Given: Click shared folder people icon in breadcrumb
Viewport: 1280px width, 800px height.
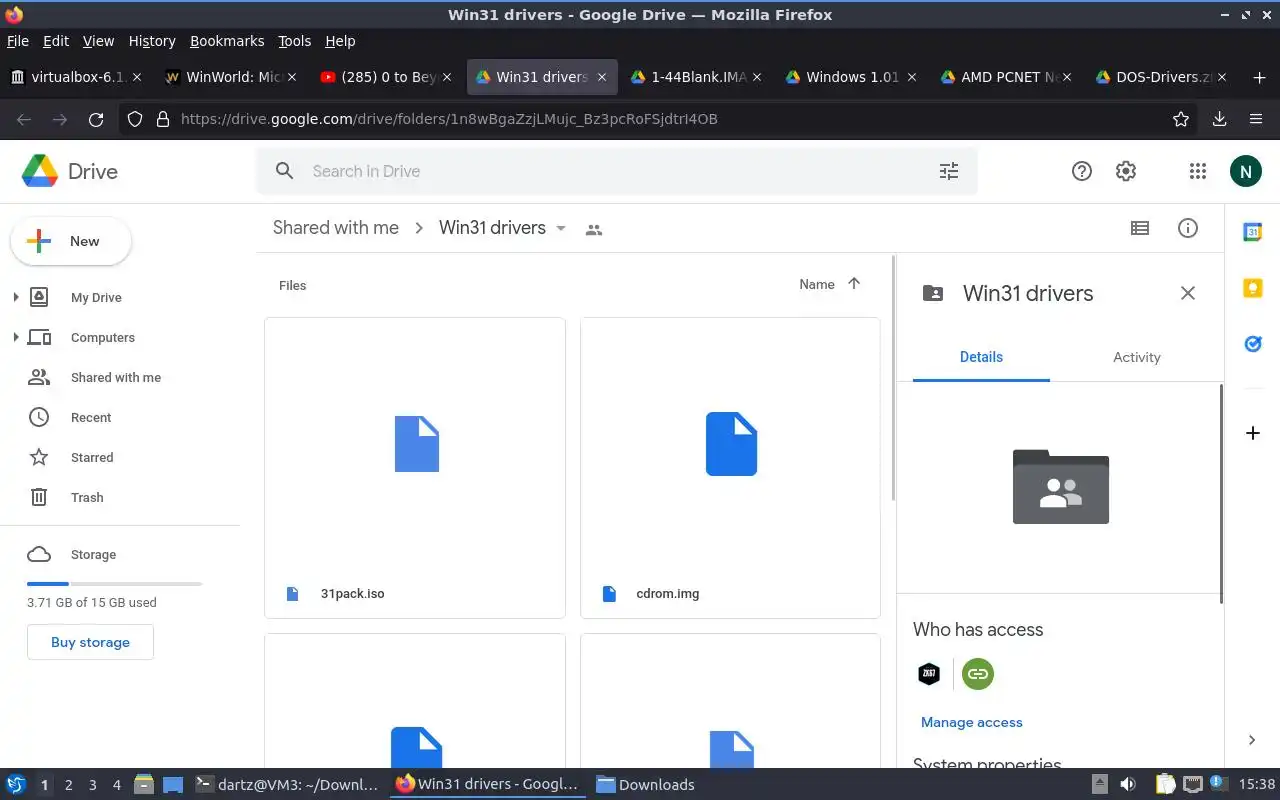Looking at the screenshot, I should coord(594,229).
